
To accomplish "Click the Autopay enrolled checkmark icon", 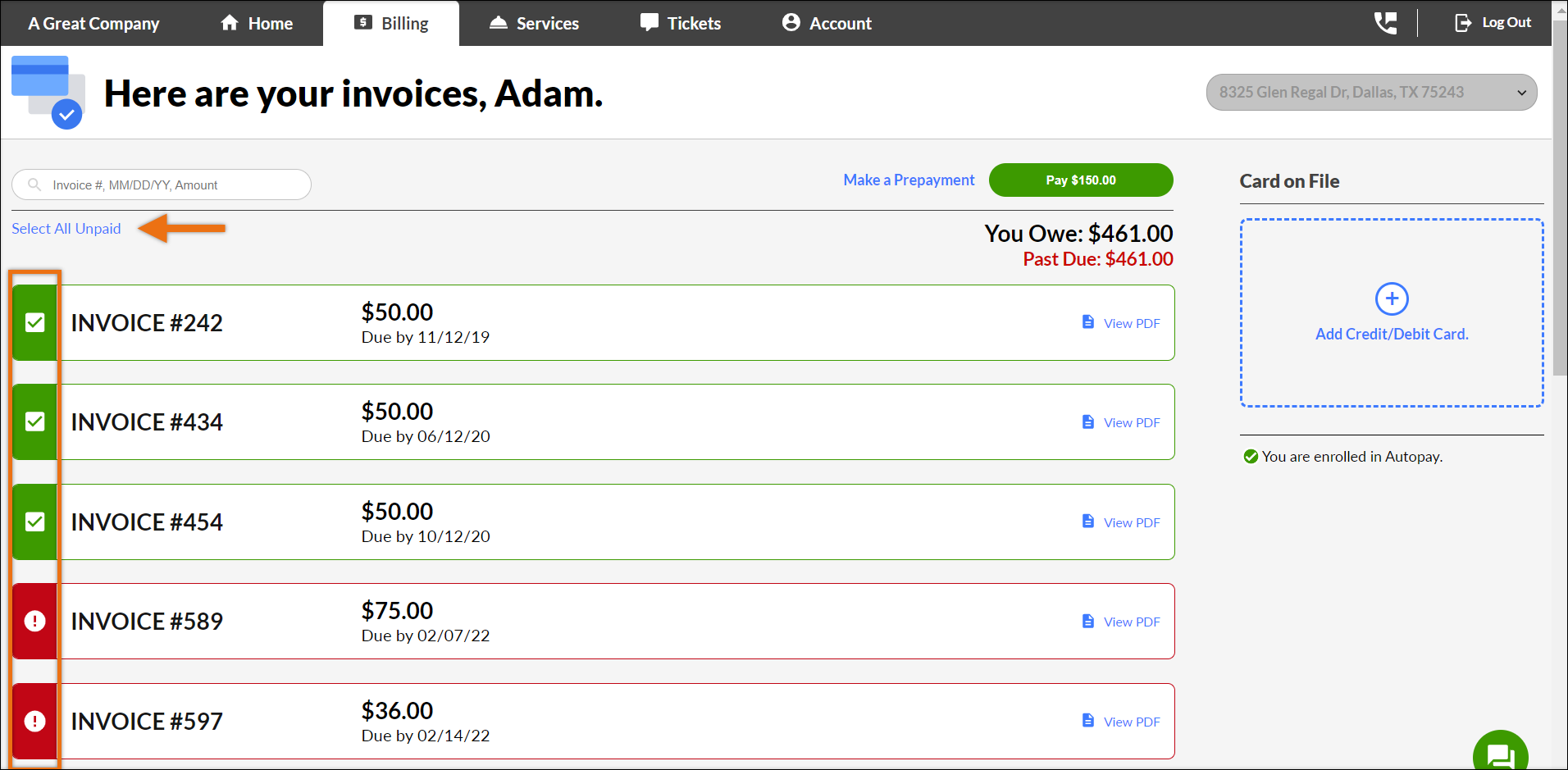I will coord(1251,457).
